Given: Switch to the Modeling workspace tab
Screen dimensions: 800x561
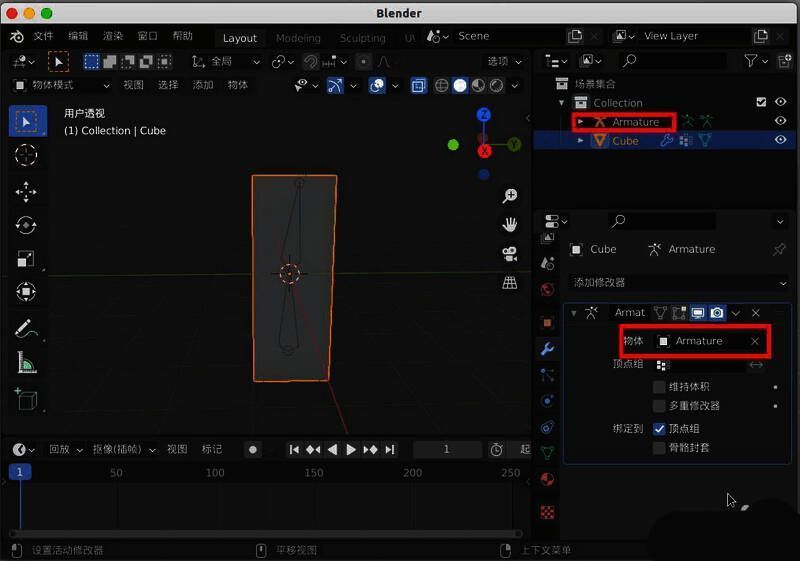Looking at the screenshot, I should click(298, 38).
